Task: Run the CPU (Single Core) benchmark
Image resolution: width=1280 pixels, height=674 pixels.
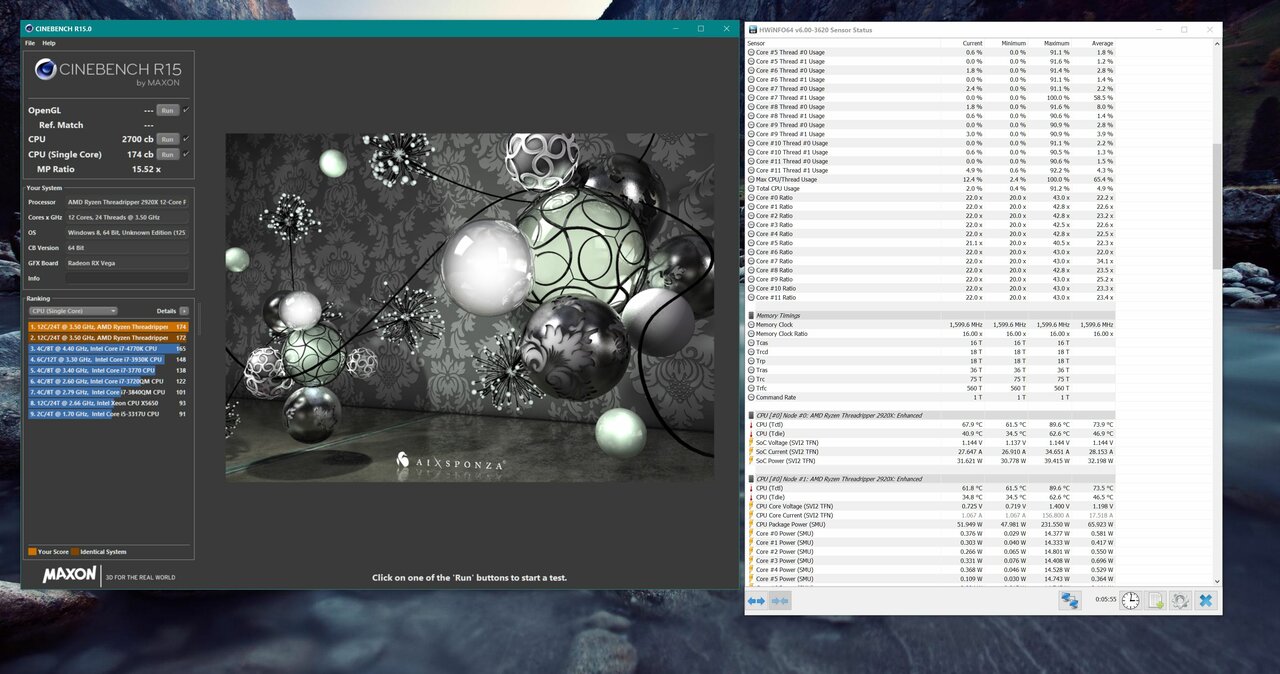Action: (x=168, y=154)
